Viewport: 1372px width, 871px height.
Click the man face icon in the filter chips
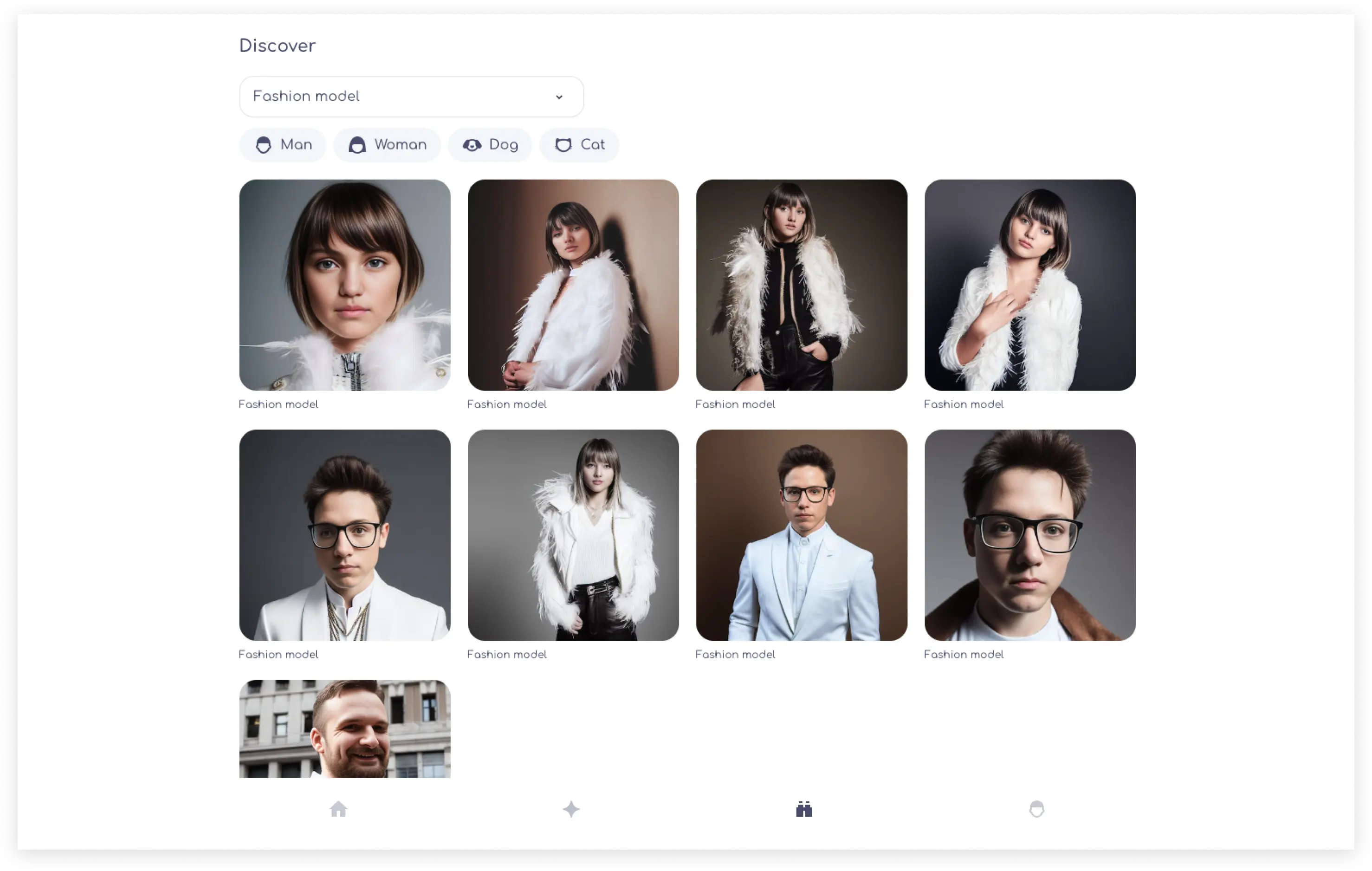click(263, 145)
